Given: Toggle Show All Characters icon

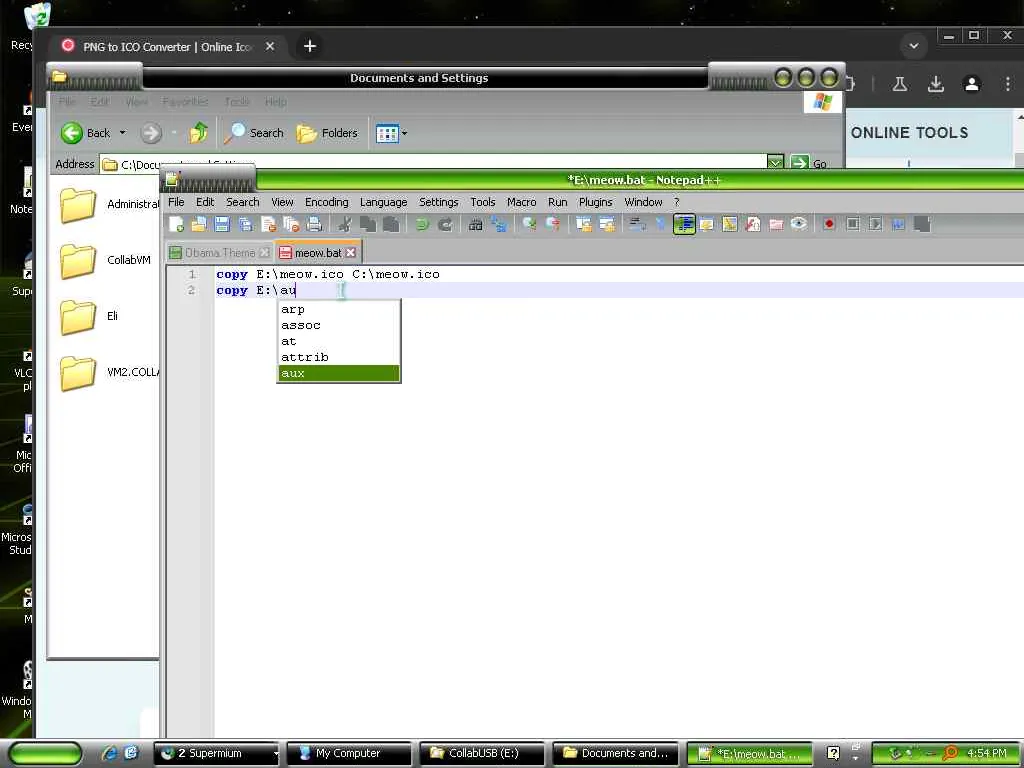Looking at the screenshot, I should click(660, 225).
